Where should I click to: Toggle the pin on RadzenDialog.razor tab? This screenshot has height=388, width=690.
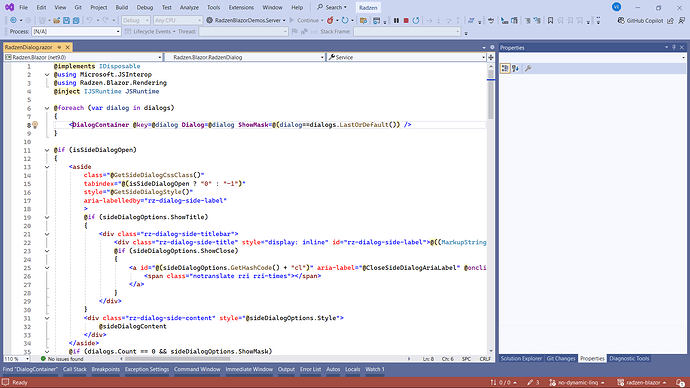tap(59, 47)
